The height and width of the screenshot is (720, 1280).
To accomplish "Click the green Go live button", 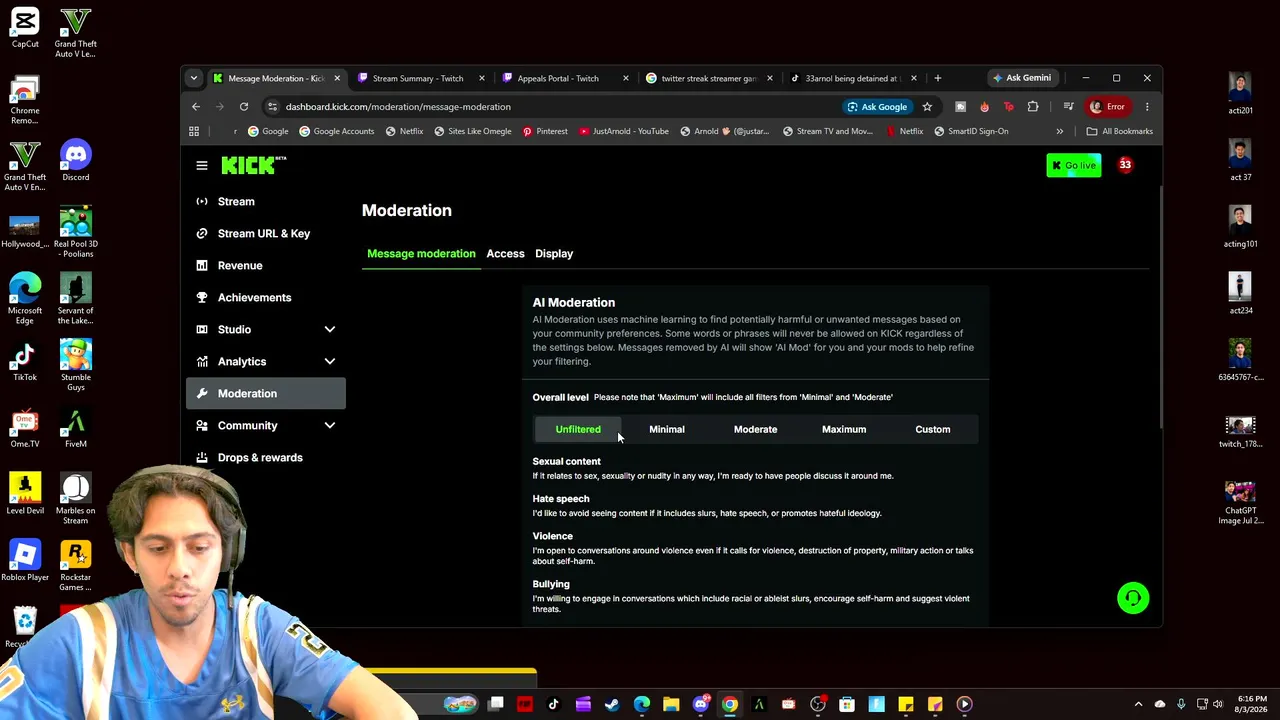I will point(1073,165).
